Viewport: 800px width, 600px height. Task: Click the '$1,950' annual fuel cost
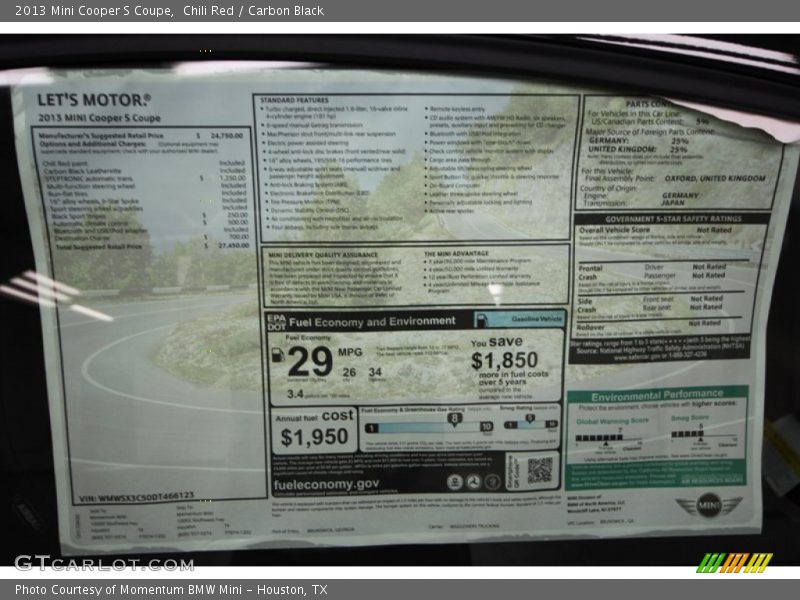314,437
